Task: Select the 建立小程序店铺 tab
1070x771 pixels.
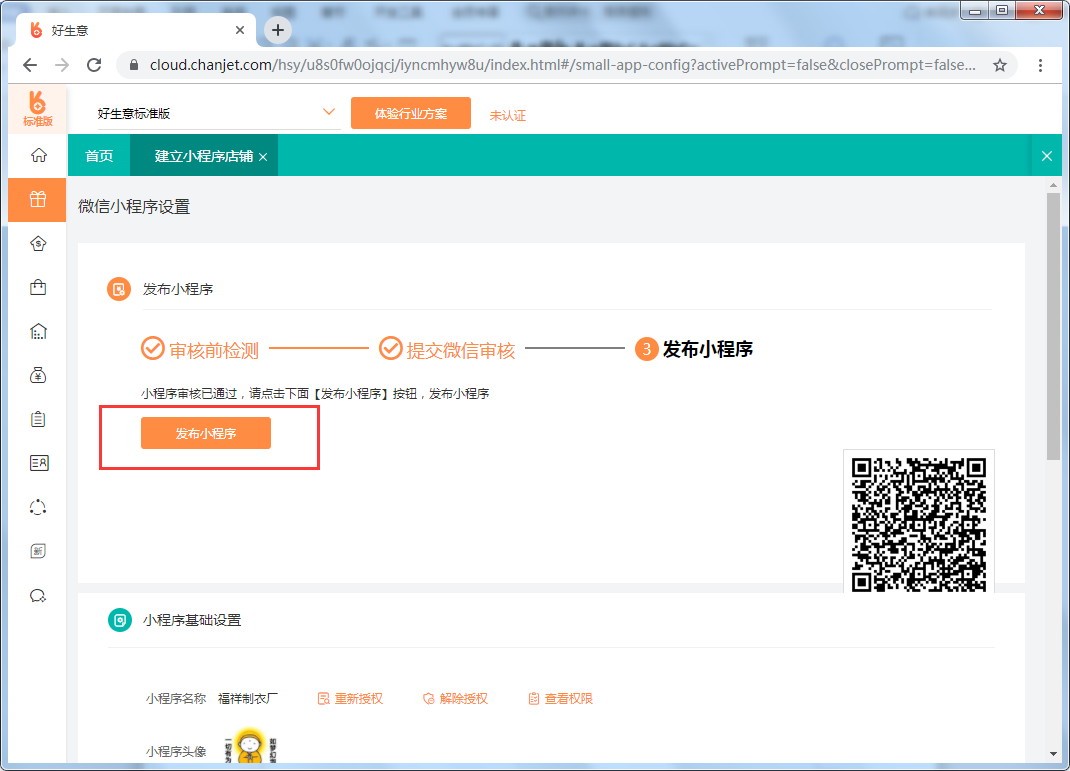Action: click(x=203, y=156)
